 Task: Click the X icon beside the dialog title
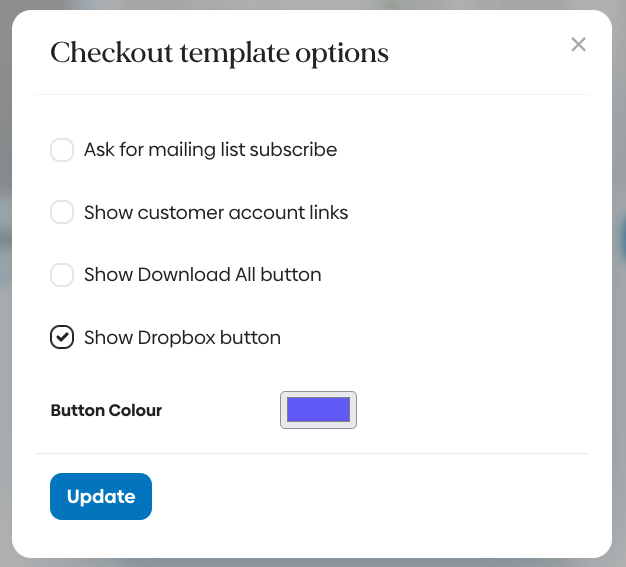click(x=578, y=44)
